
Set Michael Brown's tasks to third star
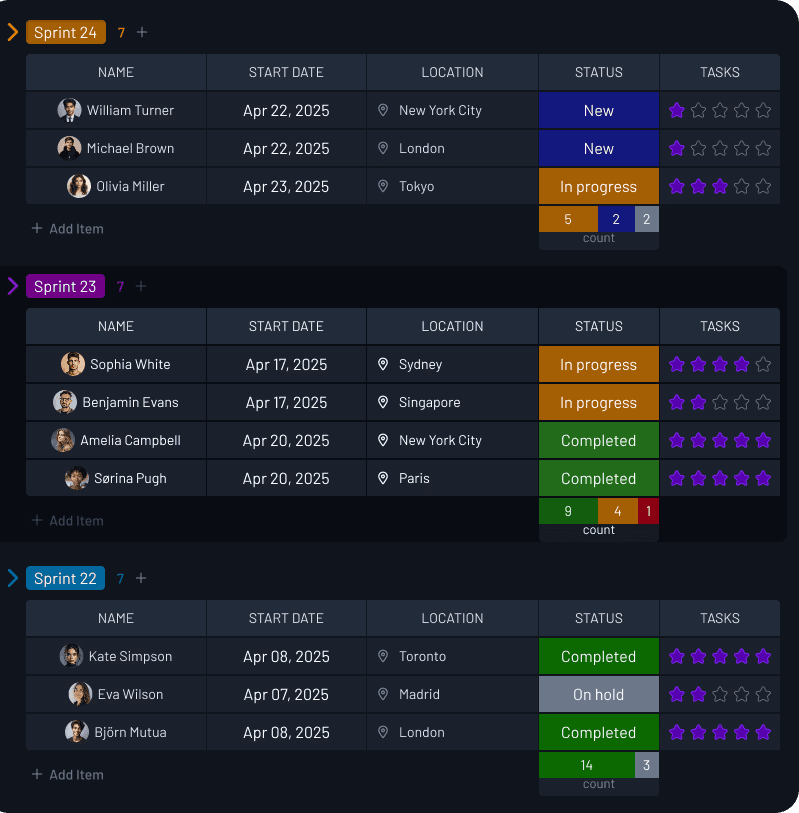[x=720, y=148]
